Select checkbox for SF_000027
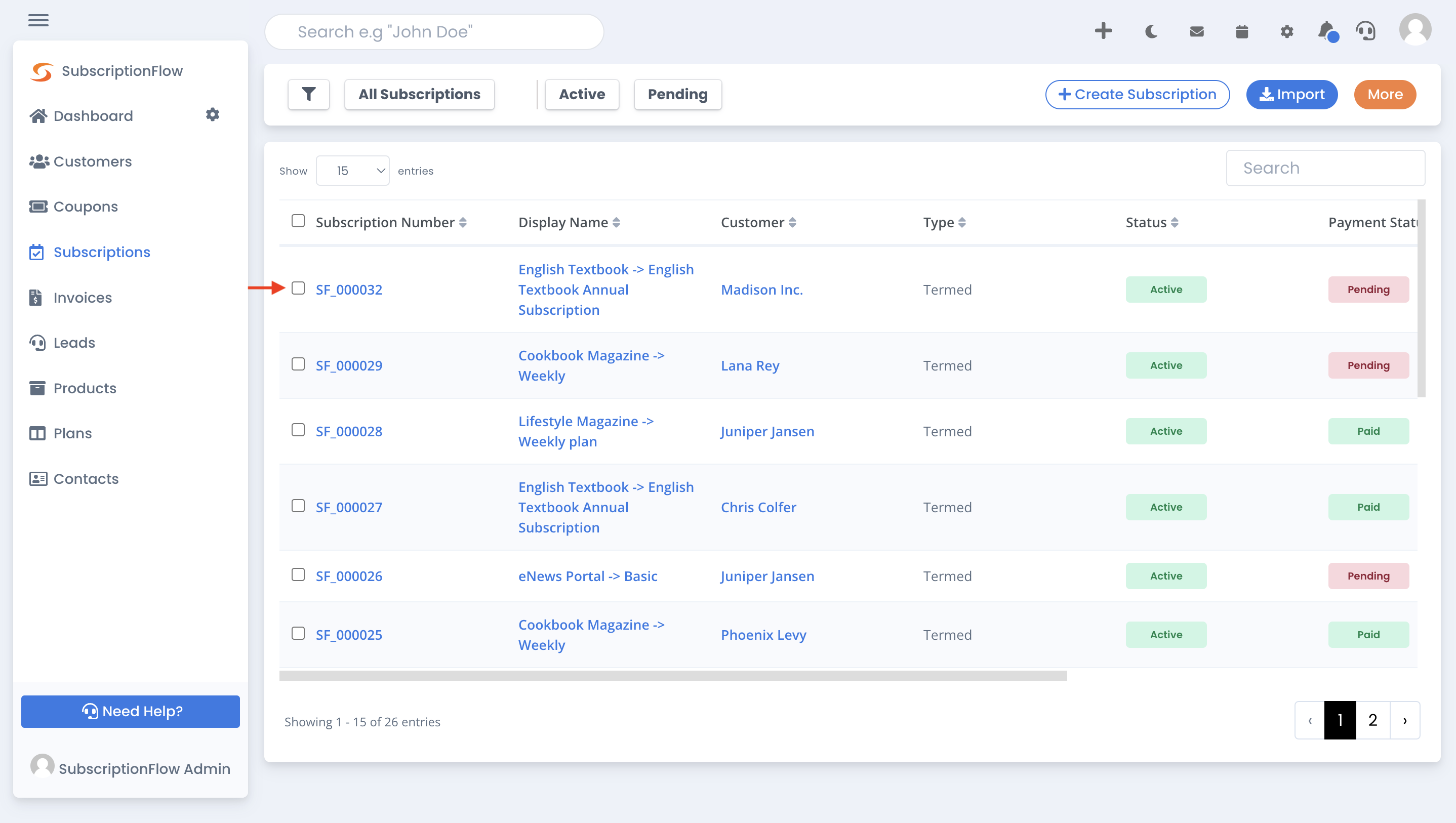The height and width of the screenshot is (823, 1456). click(298, 506)
